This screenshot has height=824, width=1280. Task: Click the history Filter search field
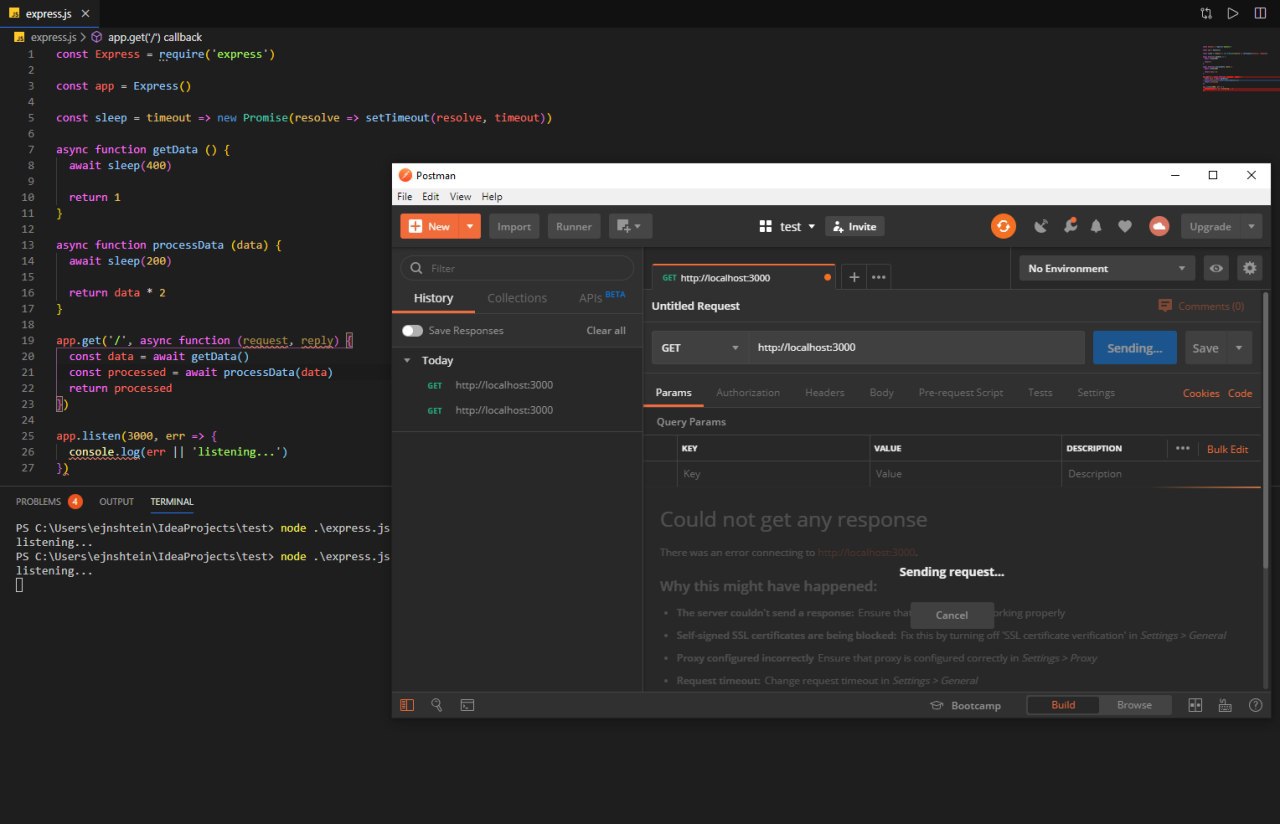pos(517,268)
